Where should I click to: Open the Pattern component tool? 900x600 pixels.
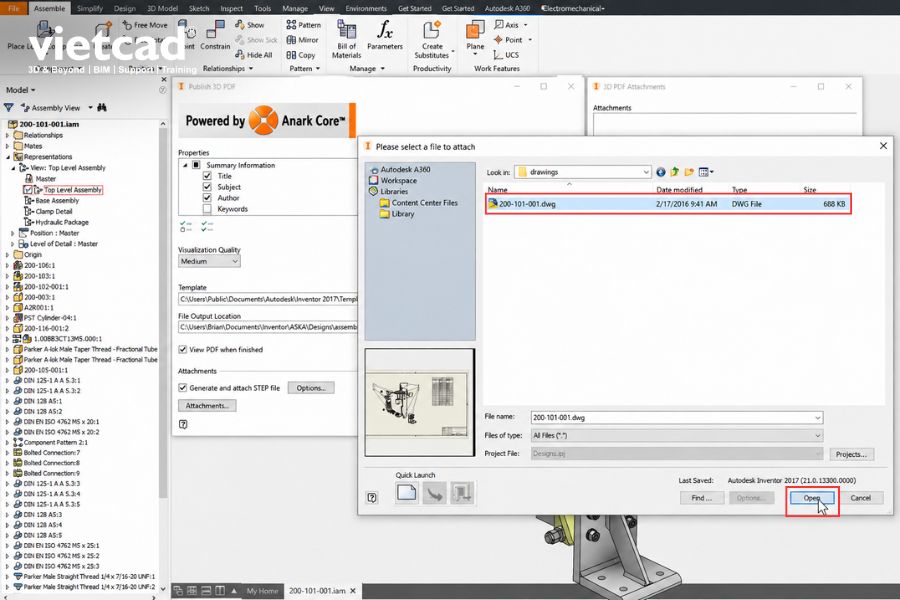(303, 25)
